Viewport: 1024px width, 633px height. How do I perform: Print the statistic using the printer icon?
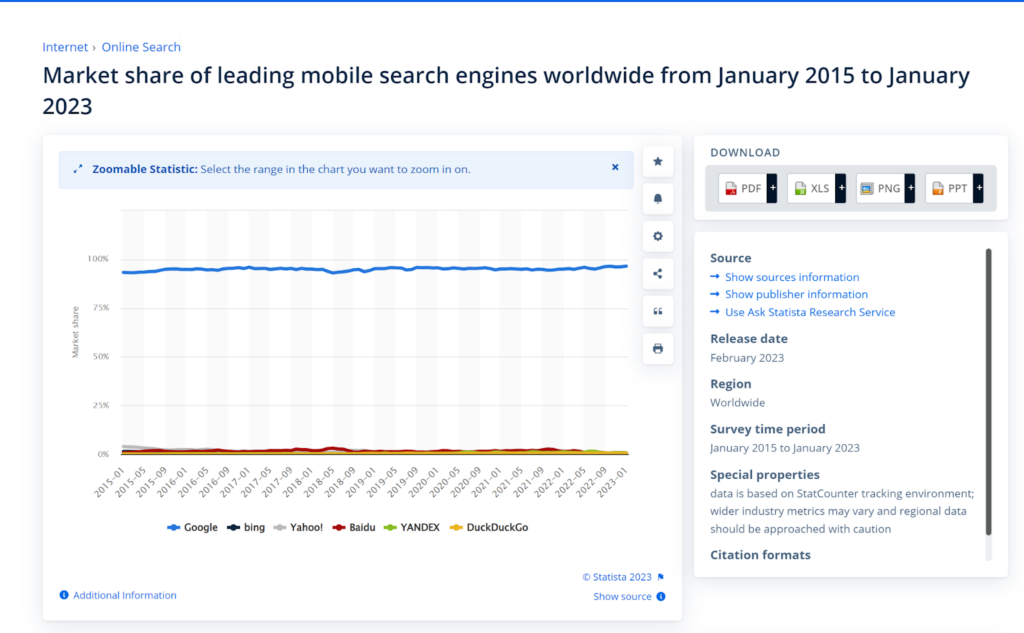[x=657, y=348]
